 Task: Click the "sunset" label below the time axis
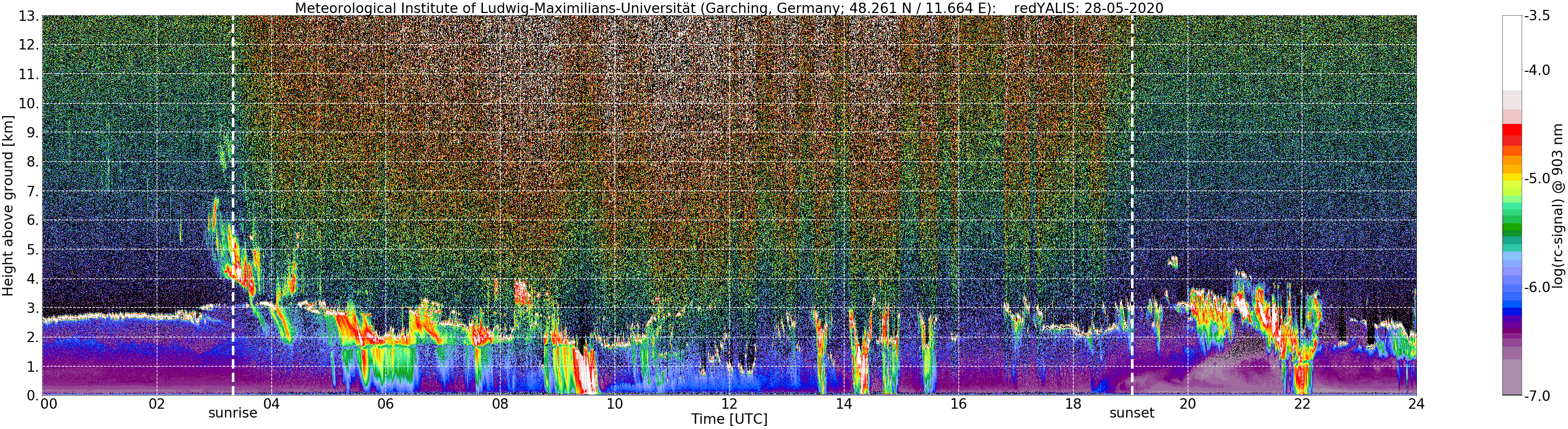click(x=1131, y=413)
